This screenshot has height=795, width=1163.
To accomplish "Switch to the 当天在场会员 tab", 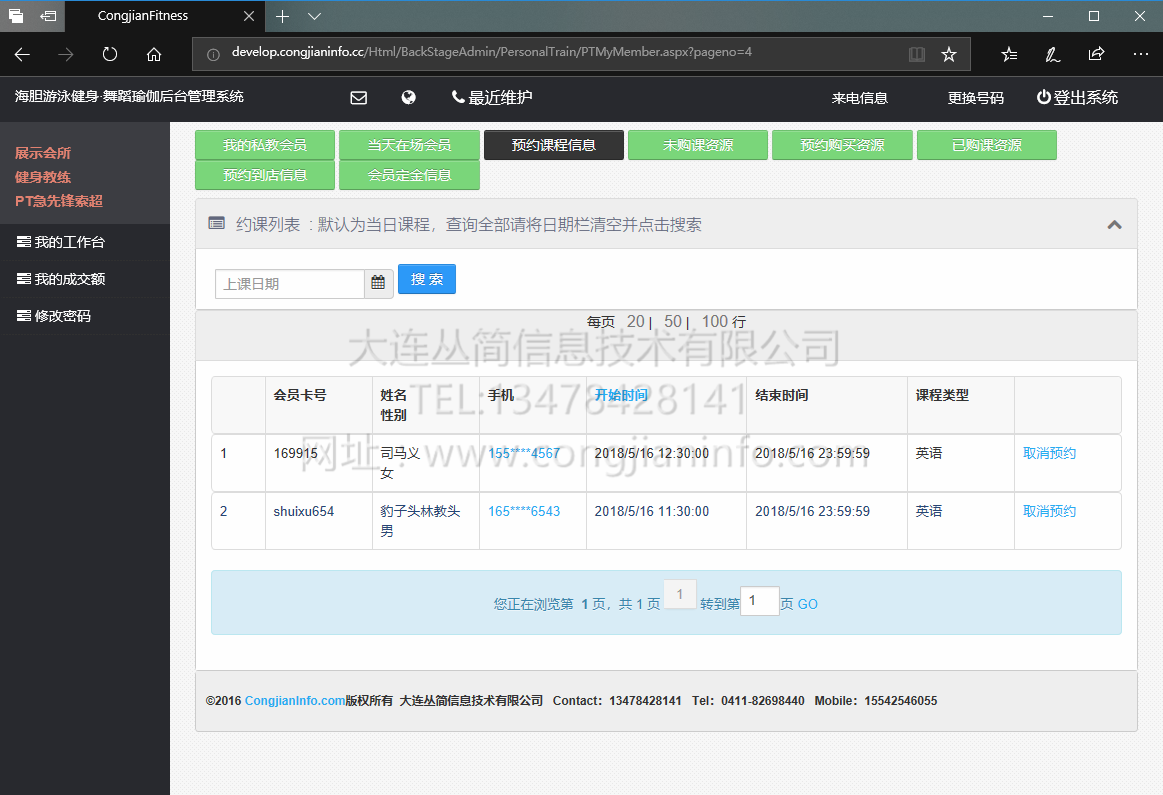I will point(409,145).
